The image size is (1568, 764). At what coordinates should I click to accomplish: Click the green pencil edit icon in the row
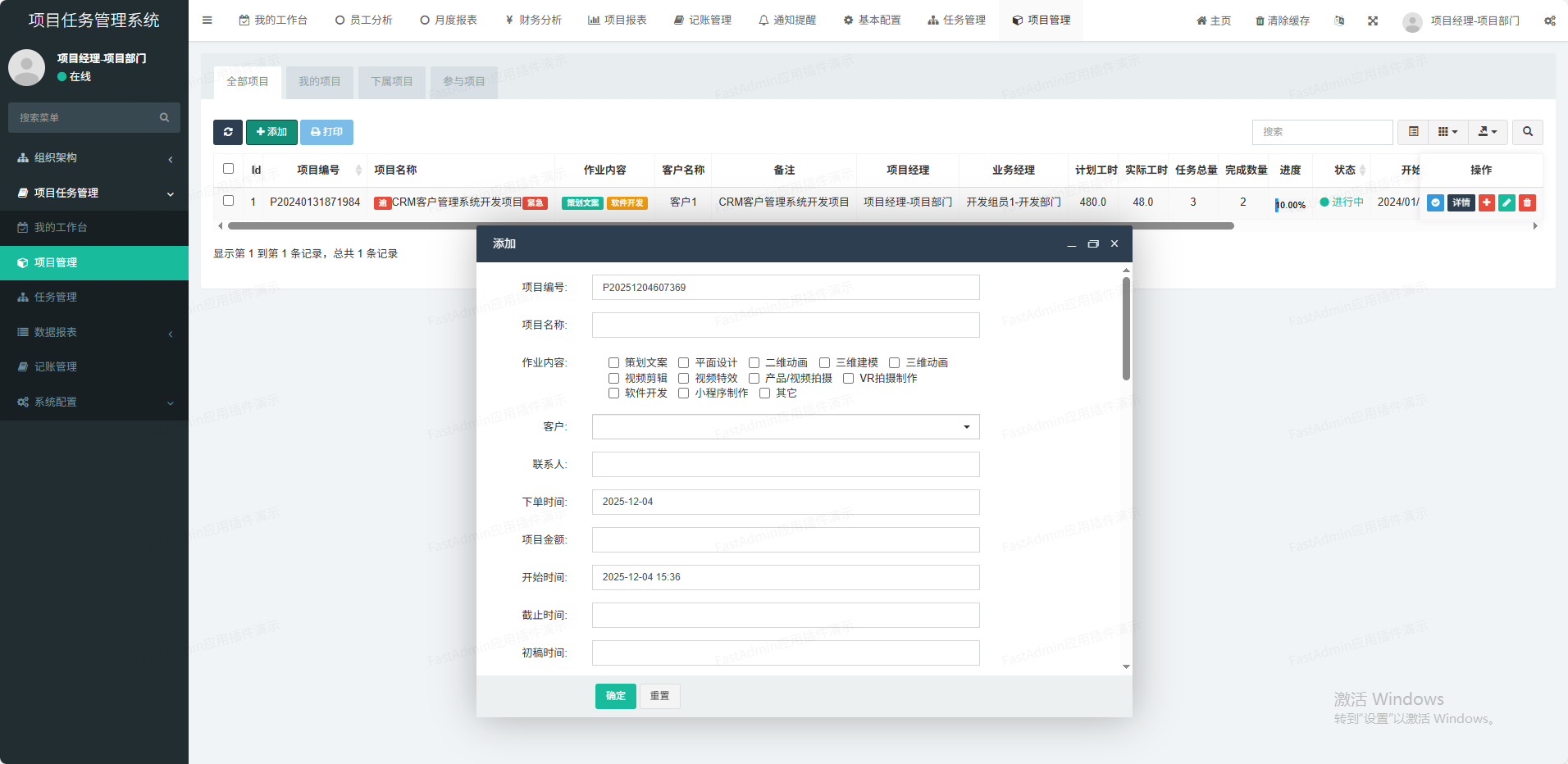click(x=1506, y=202)
